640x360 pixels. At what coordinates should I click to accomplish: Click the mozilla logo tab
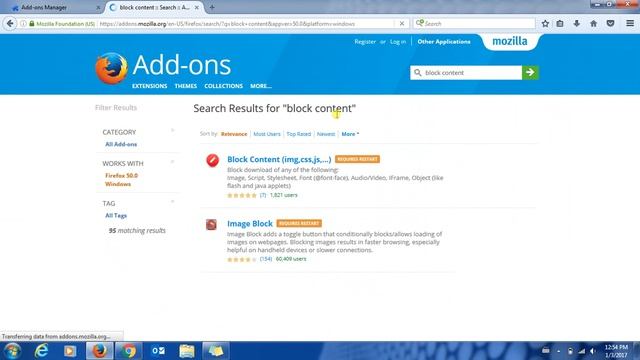point(510,41)
